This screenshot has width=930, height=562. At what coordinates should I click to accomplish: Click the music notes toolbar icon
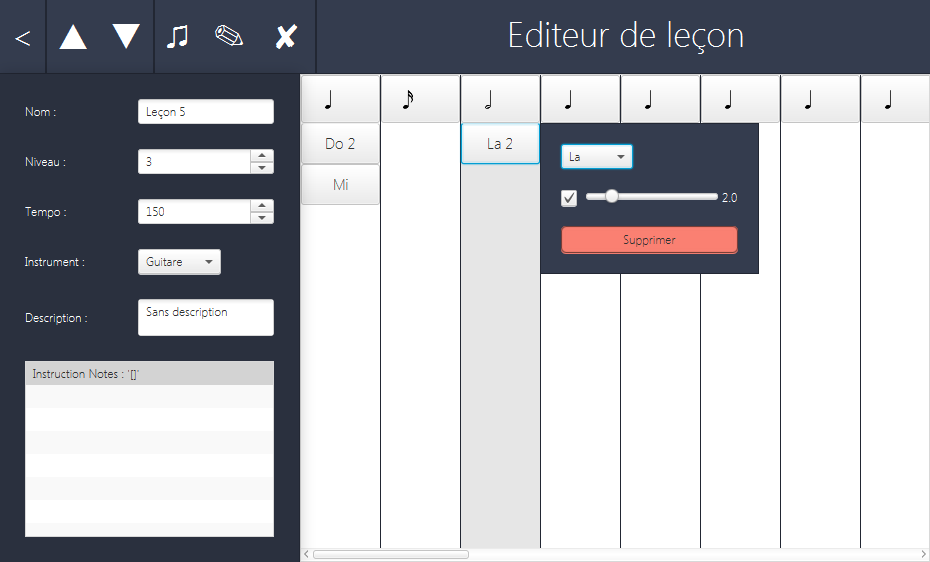(x=177, y=37)
